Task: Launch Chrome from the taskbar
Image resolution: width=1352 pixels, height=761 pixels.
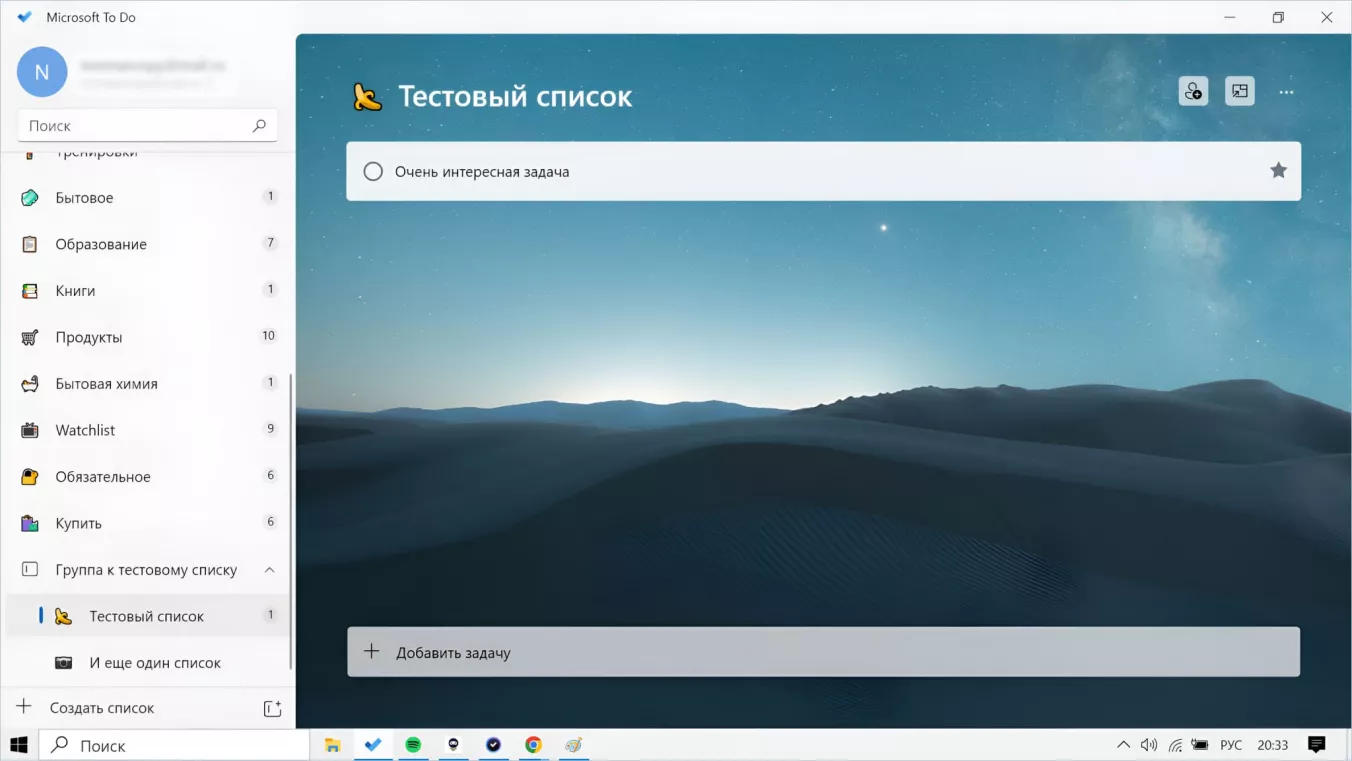Action: coord(533,745)
